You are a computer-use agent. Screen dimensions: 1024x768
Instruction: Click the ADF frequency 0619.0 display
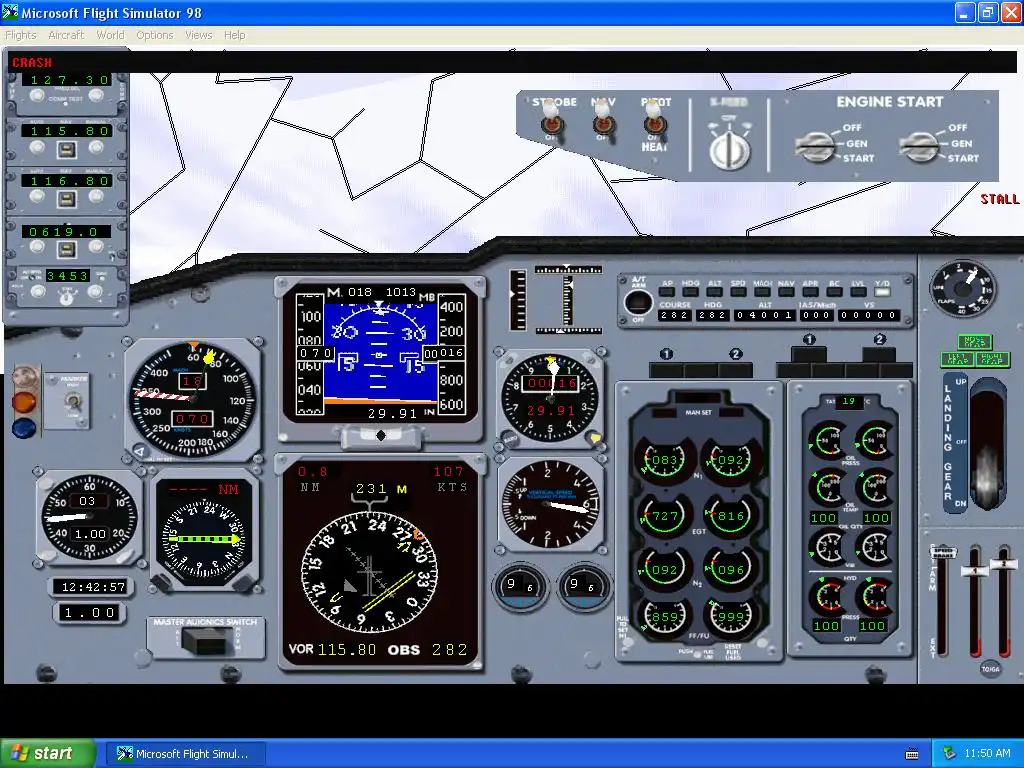(x=67, y=231)
